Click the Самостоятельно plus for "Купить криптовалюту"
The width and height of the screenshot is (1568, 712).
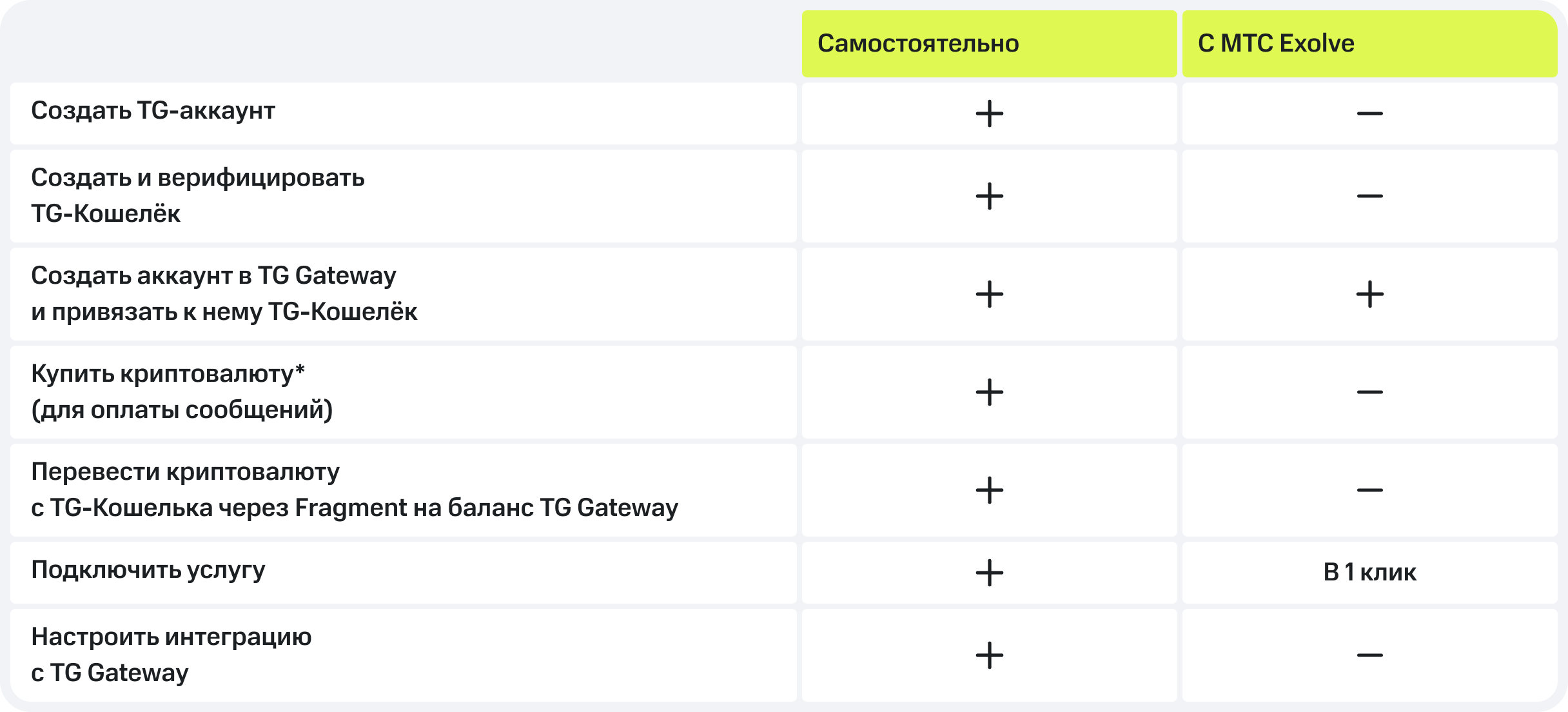click(989, 392)
